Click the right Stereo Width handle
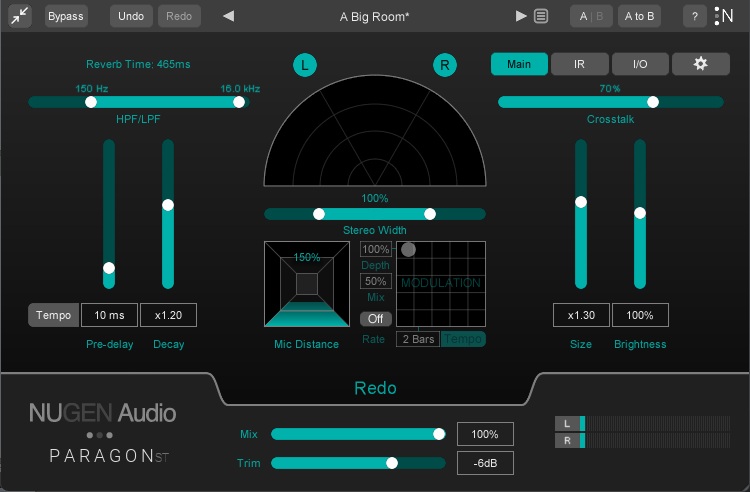The width and height of the screenshot is (750, 492). coord(430,214)
